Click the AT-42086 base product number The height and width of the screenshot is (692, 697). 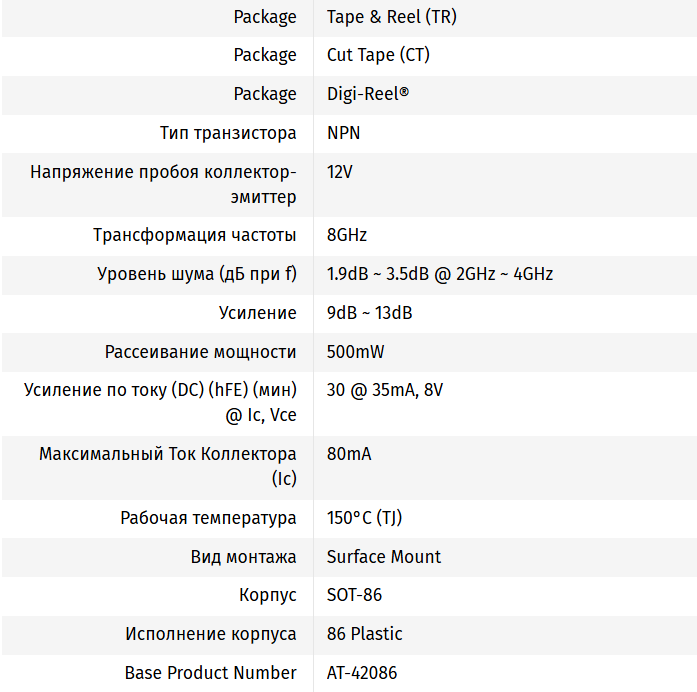(362, 673)
